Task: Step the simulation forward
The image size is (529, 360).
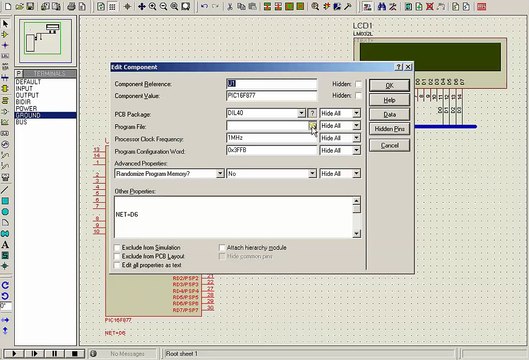Action: point(34,353)
